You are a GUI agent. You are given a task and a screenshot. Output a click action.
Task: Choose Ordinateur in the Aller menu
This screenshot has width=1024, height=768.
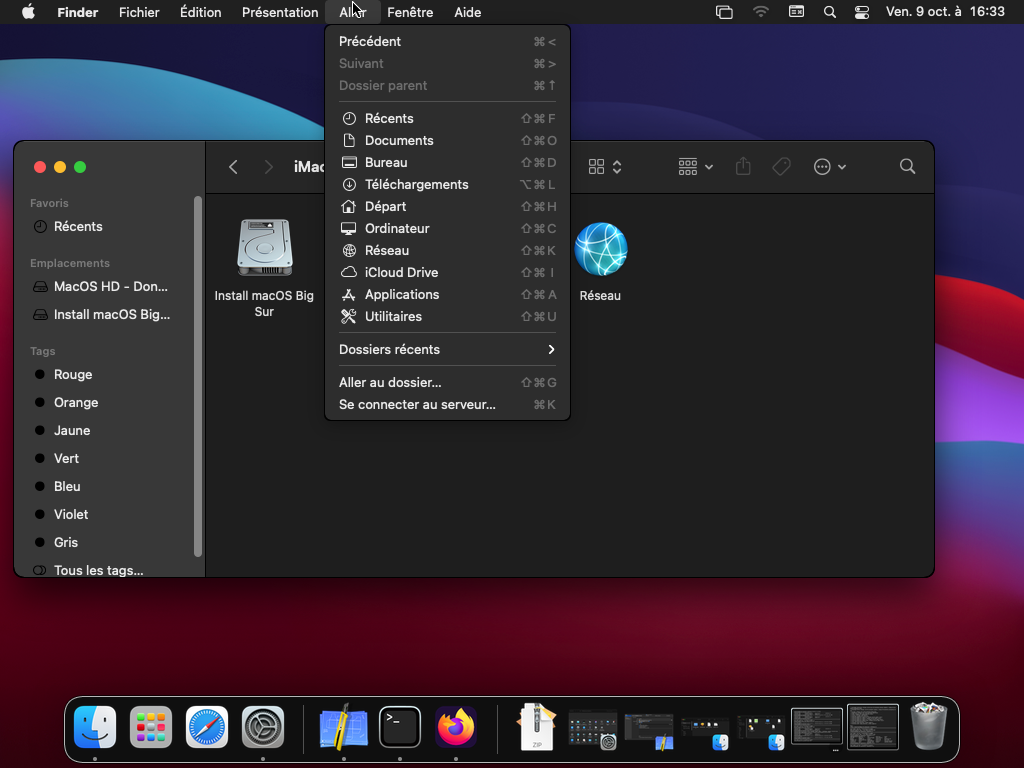447,229
